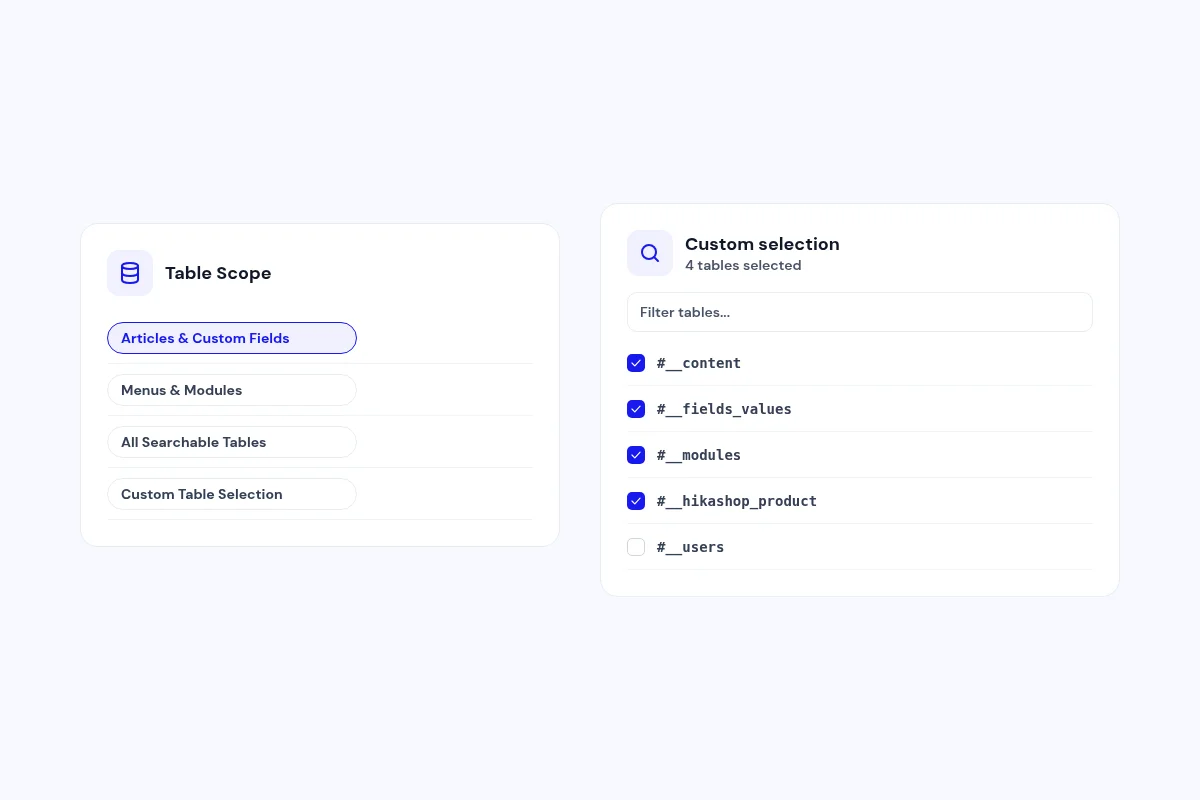Select the Articles & Custom Fields option
This screenshot has width=1200, height=800.
[232, 338]
